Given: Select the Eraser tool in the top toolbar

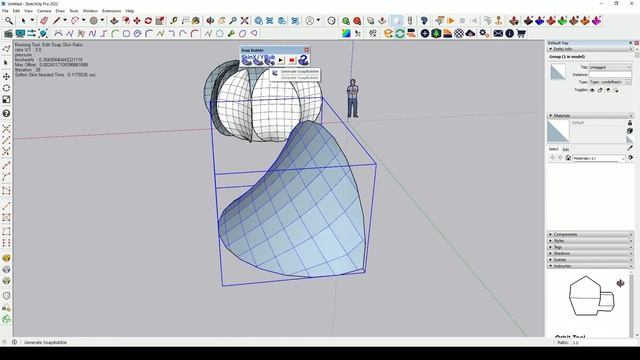Looking at the screenshot, I should (44, 21).
